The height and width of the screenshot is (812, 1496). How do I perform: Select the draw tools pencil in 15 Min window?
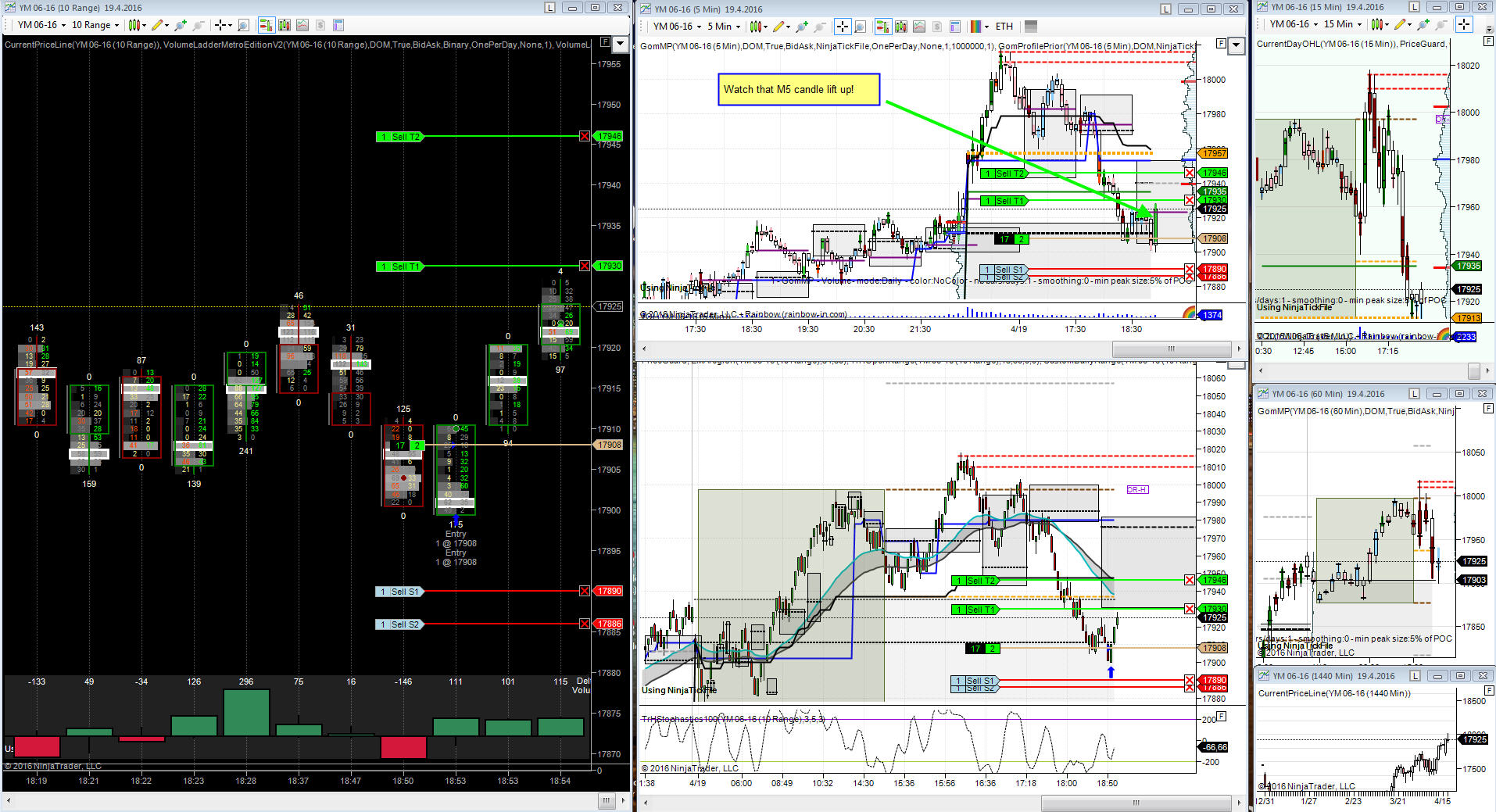pyautogui.click(x=1403, y=24)
